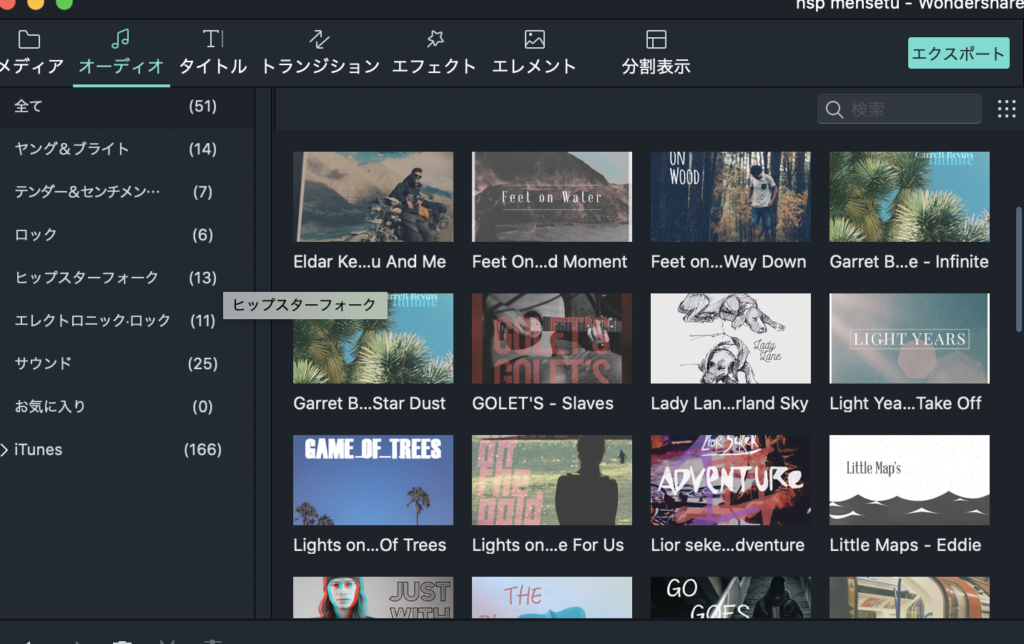The width and height of the screenshot is (1024, 644).
Task: Select the Garret B...e - Infinite thumbnail
Action: point(910,197)
